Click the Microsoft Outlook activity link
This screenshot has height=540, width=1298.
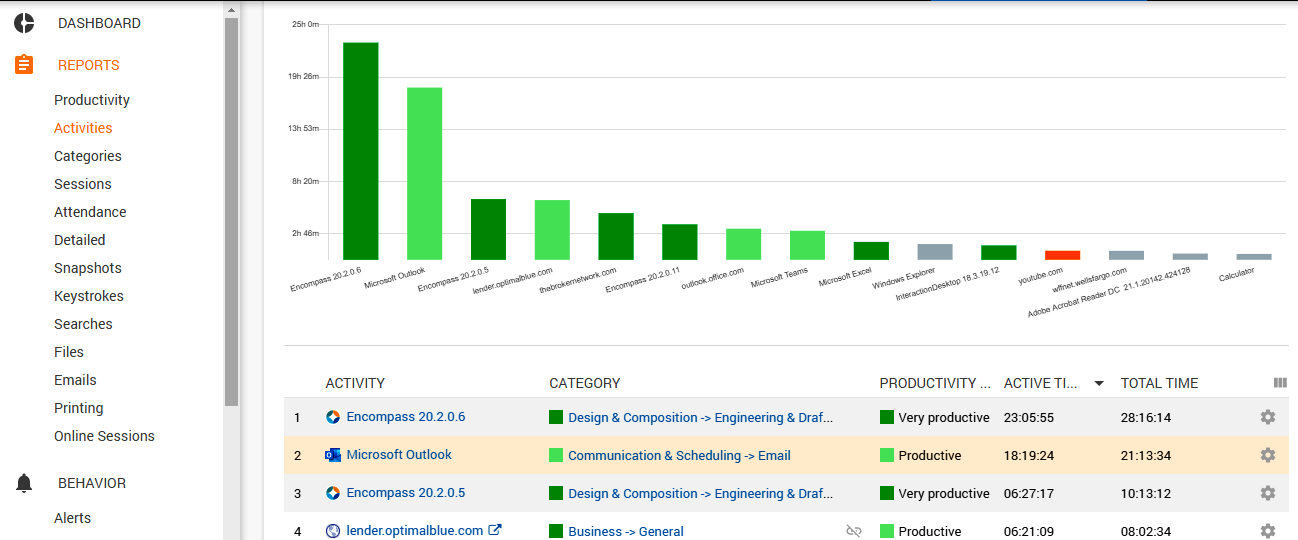[399, 455]
